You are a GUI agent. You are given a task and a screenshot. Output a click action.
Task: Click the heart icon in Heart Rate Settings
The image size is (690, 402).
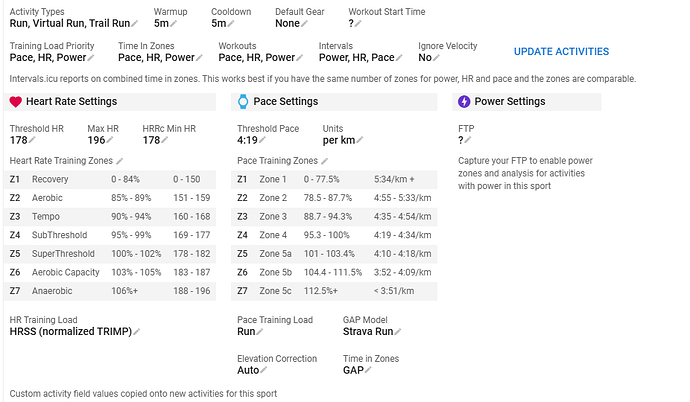coord(16,101)
